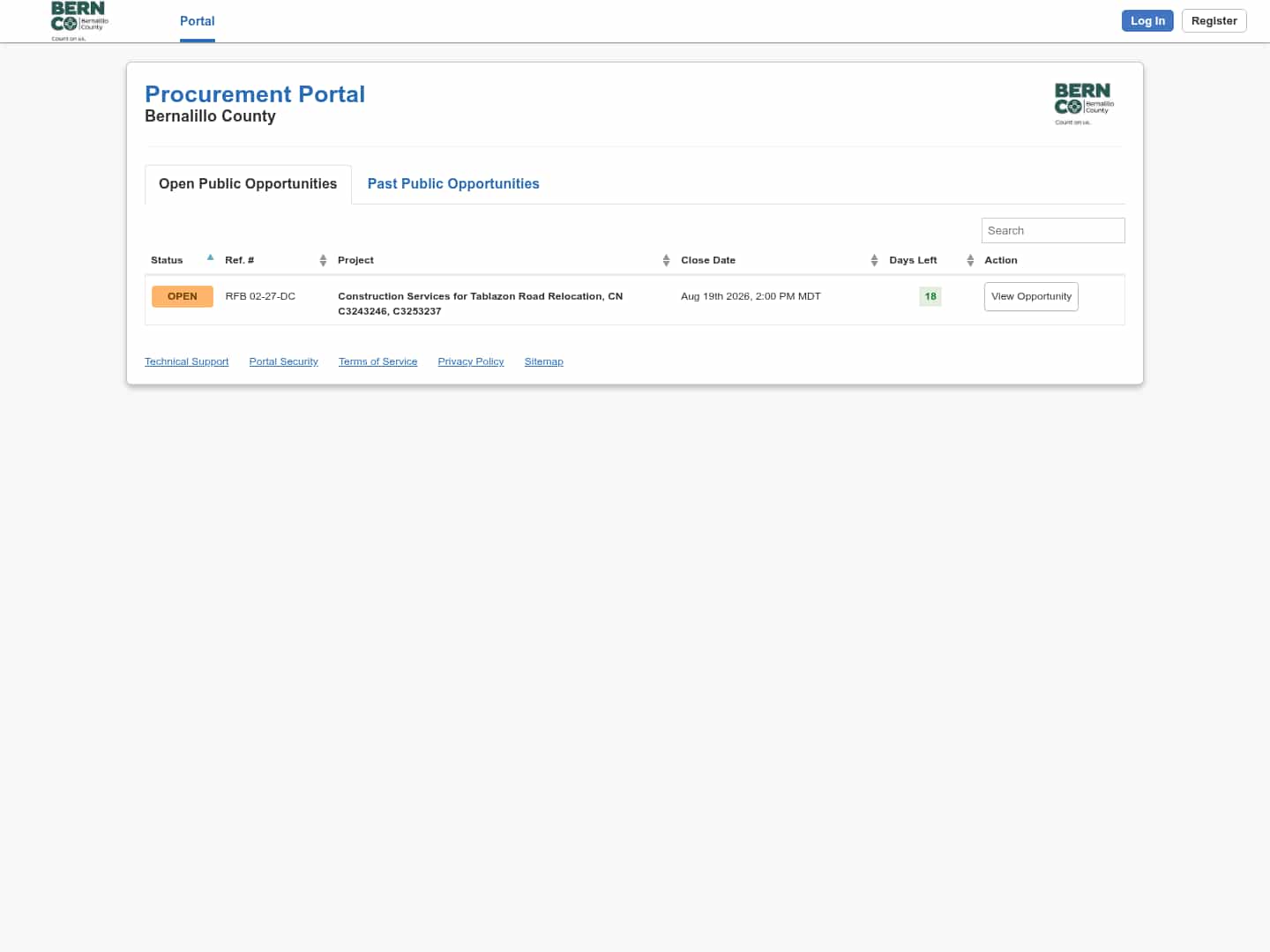This screenshot has height=952, width=1270.
Task: Focus the Search input field
Action: tap(1053, 231)
